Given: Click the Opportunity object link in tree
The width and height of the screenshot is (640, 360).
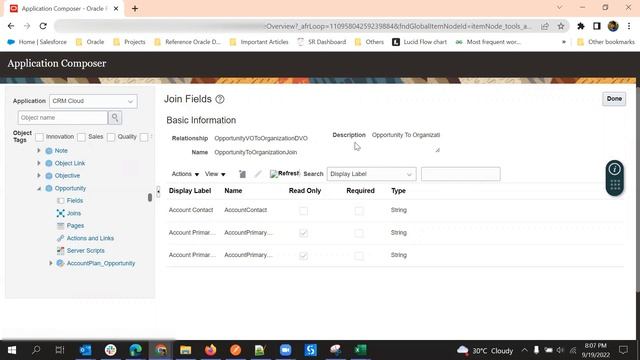Looking at the screenshot, I should [x=70, y=188].
